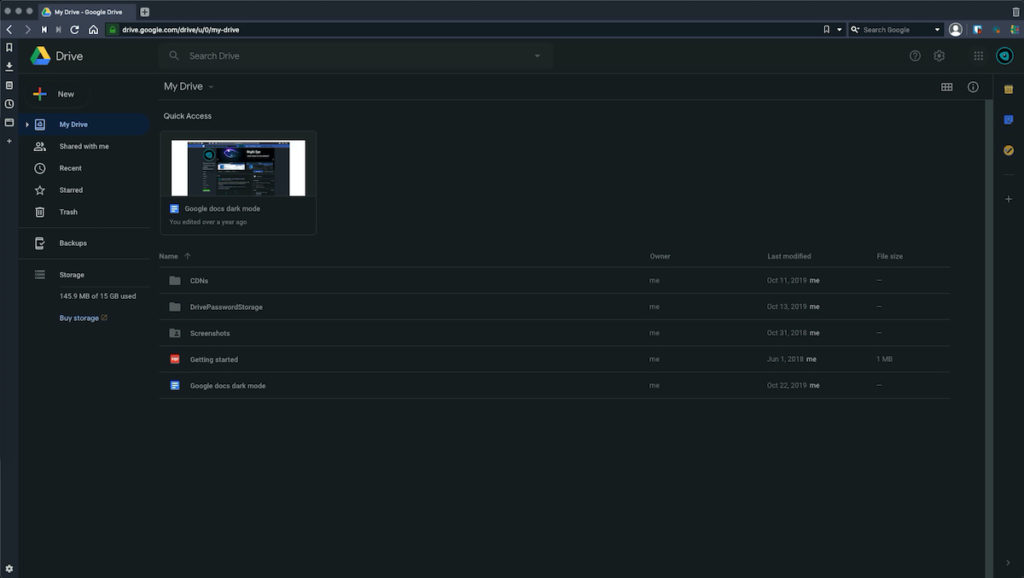
Task: Open the Downloads panel in the browser sidebar
Action: pos(9,66)
